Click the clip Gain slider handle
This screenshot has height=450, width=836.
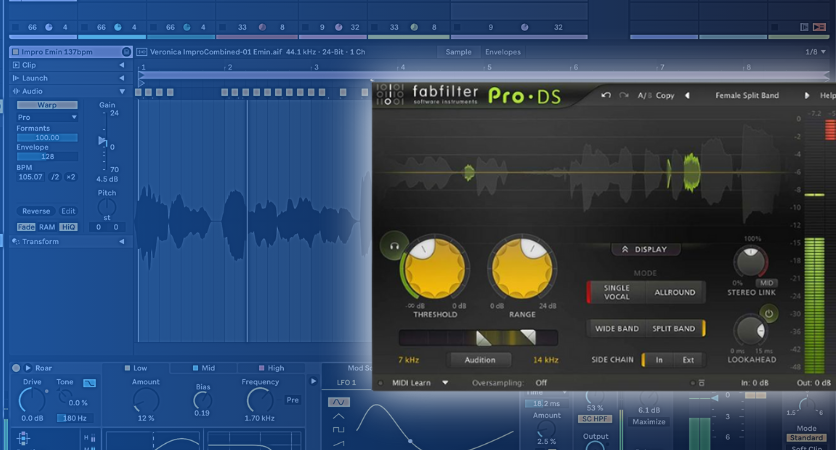pos(102,141)
